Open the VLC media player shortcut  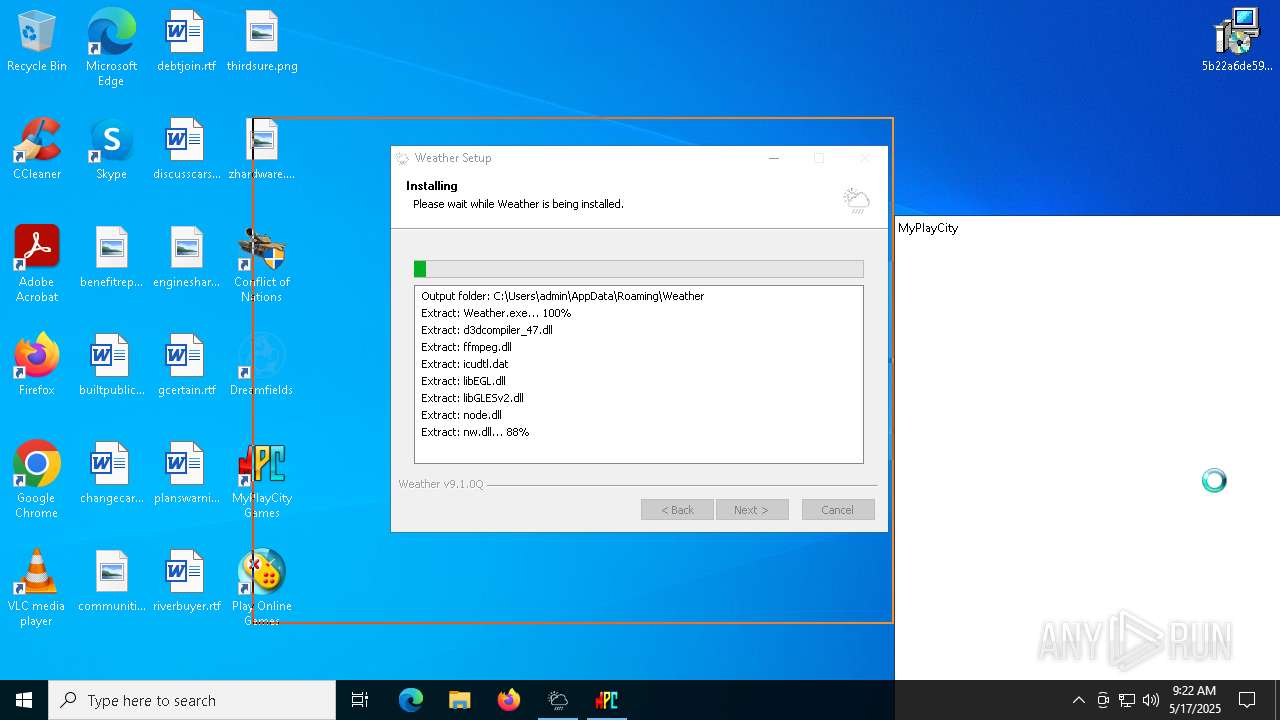pos(37,588)
